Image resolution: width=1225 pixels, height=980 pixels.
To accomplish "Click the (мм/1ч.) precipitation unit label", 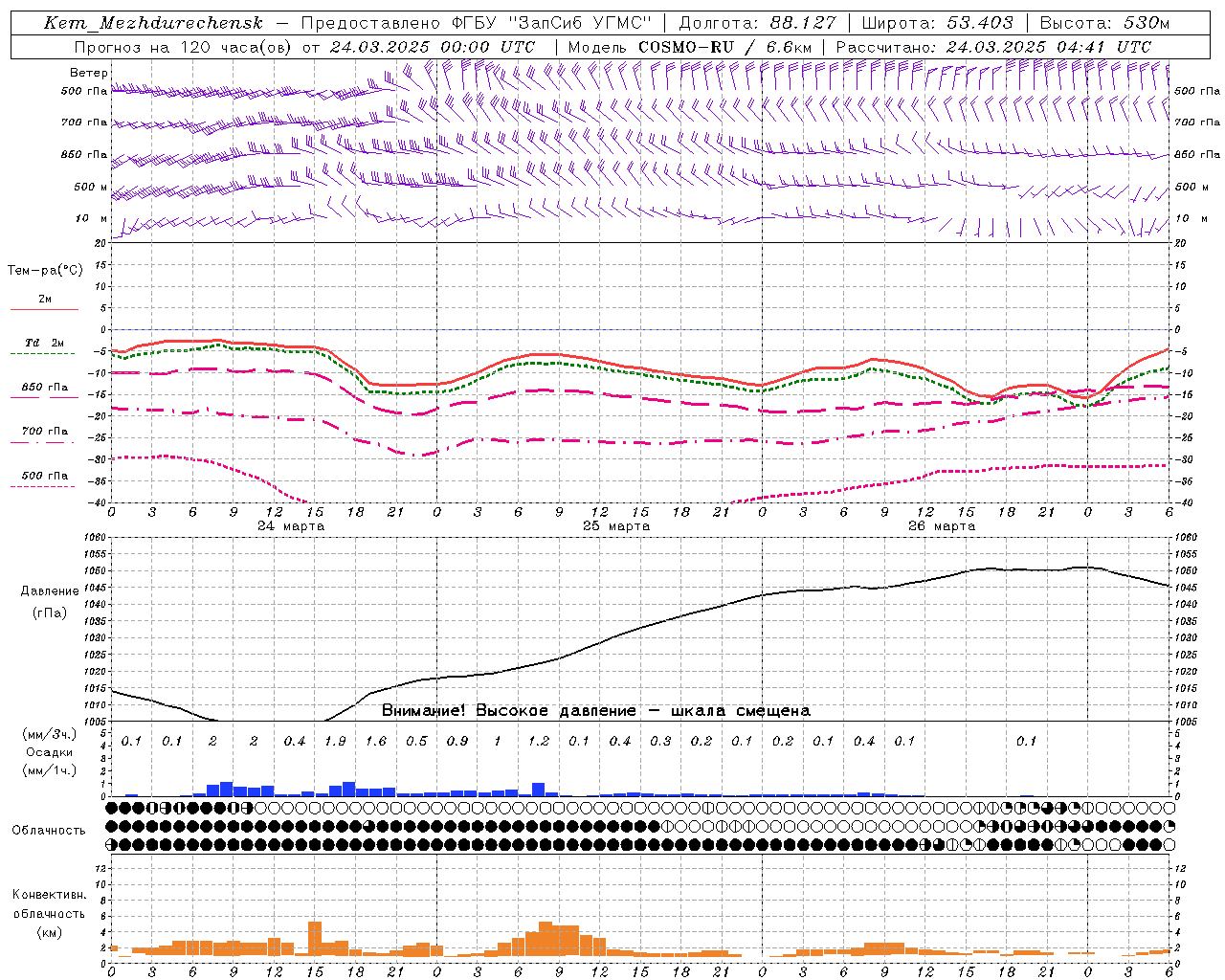I will [x=50, y=770].
